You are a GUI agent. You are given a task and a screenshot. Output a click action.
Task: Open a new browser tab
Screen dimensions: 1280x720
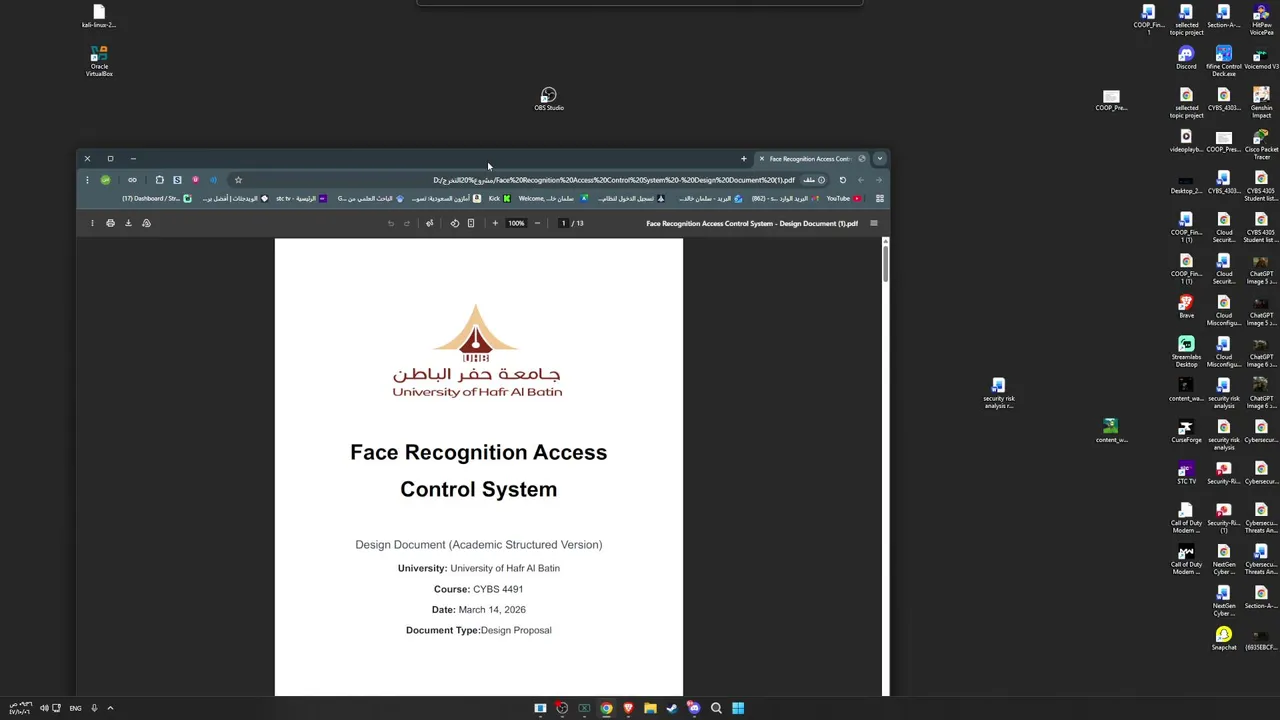(x=743, y=159)
